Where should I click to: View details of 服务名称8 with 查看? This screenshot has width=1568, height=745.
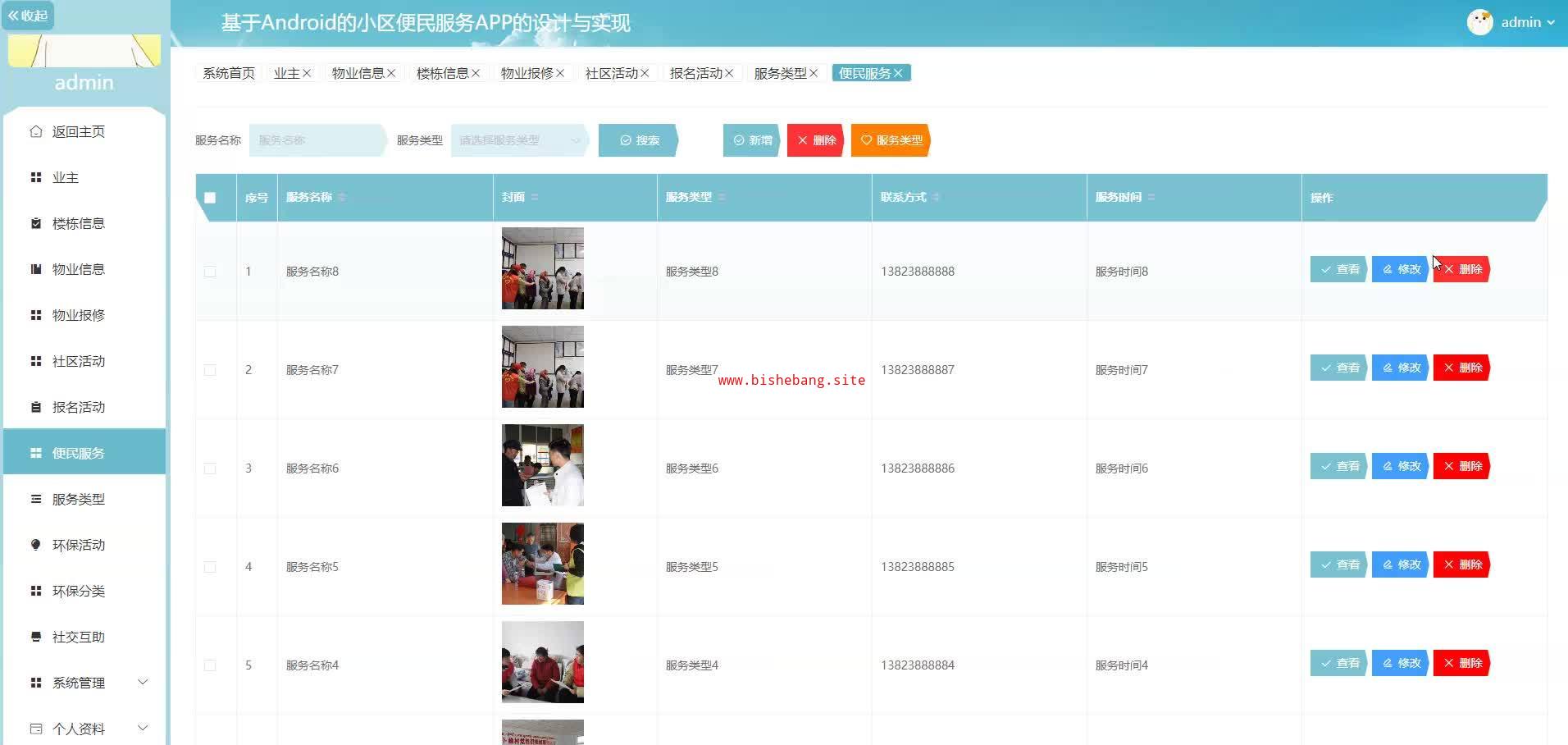[1338, 269]
